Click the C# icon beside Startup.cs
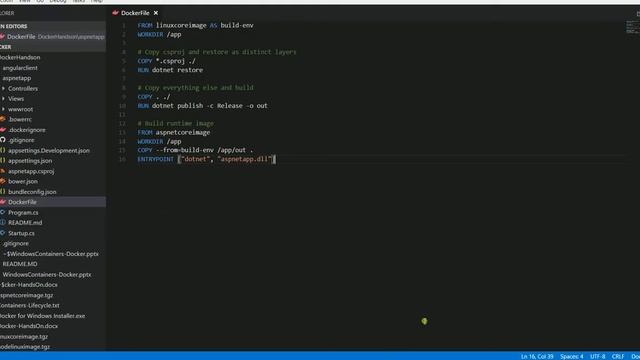 click(x=2, y=233)
